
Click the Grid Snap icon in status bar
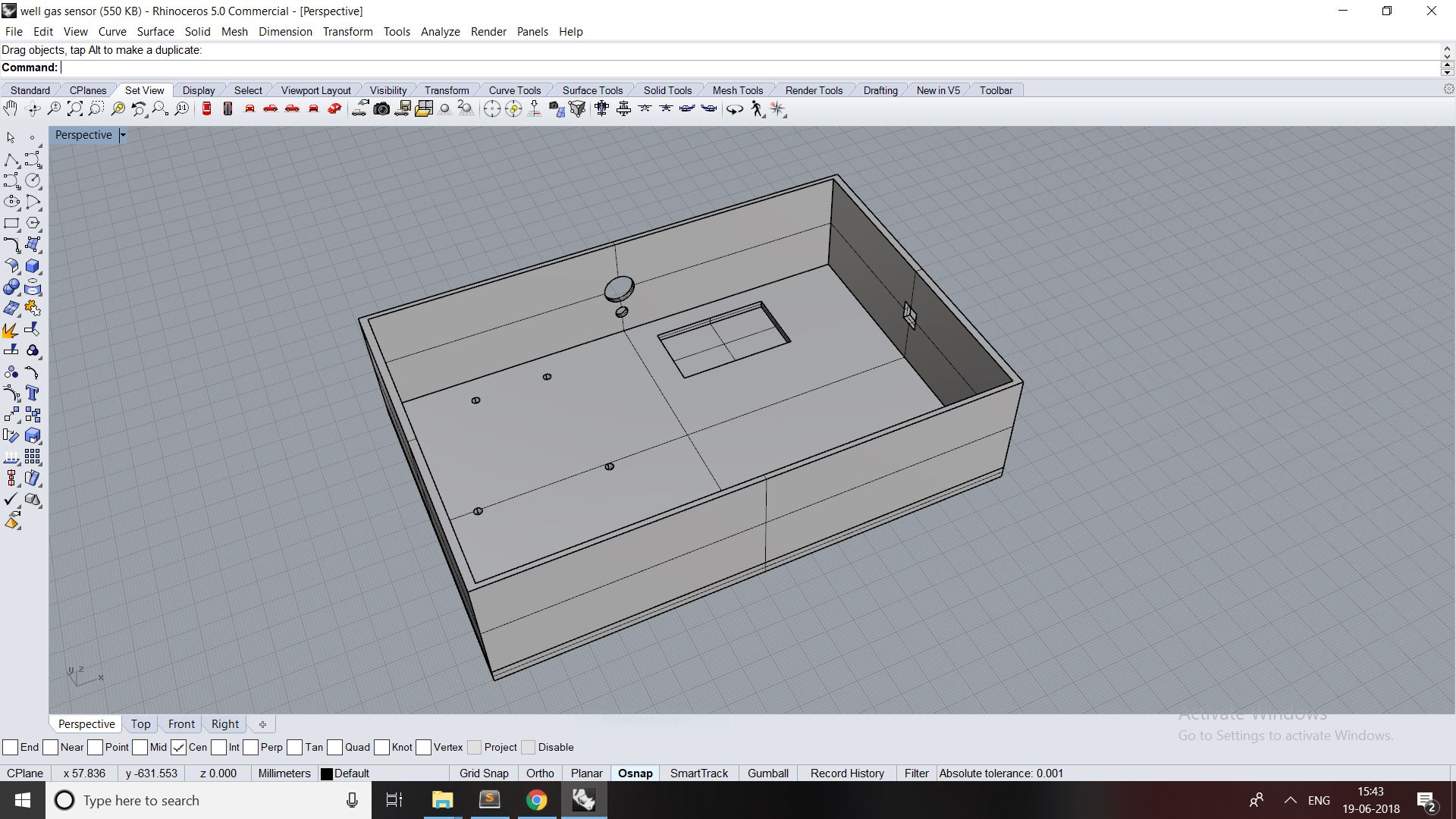483,773
